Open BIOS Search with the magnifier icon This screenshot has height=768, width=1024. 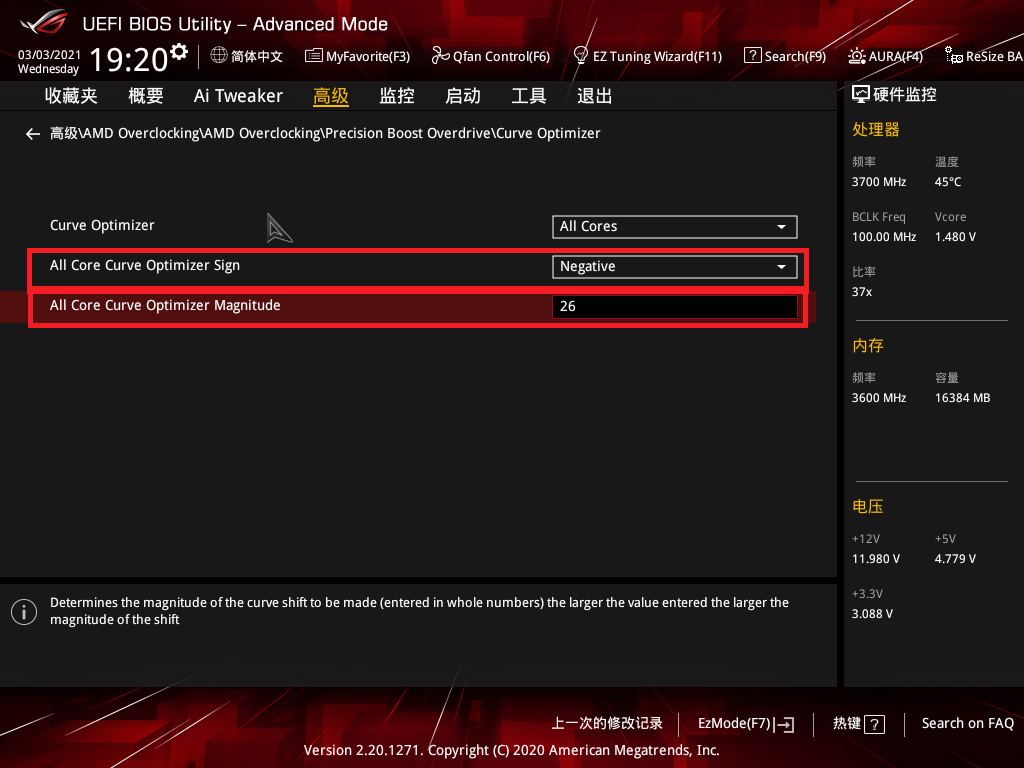785,56
